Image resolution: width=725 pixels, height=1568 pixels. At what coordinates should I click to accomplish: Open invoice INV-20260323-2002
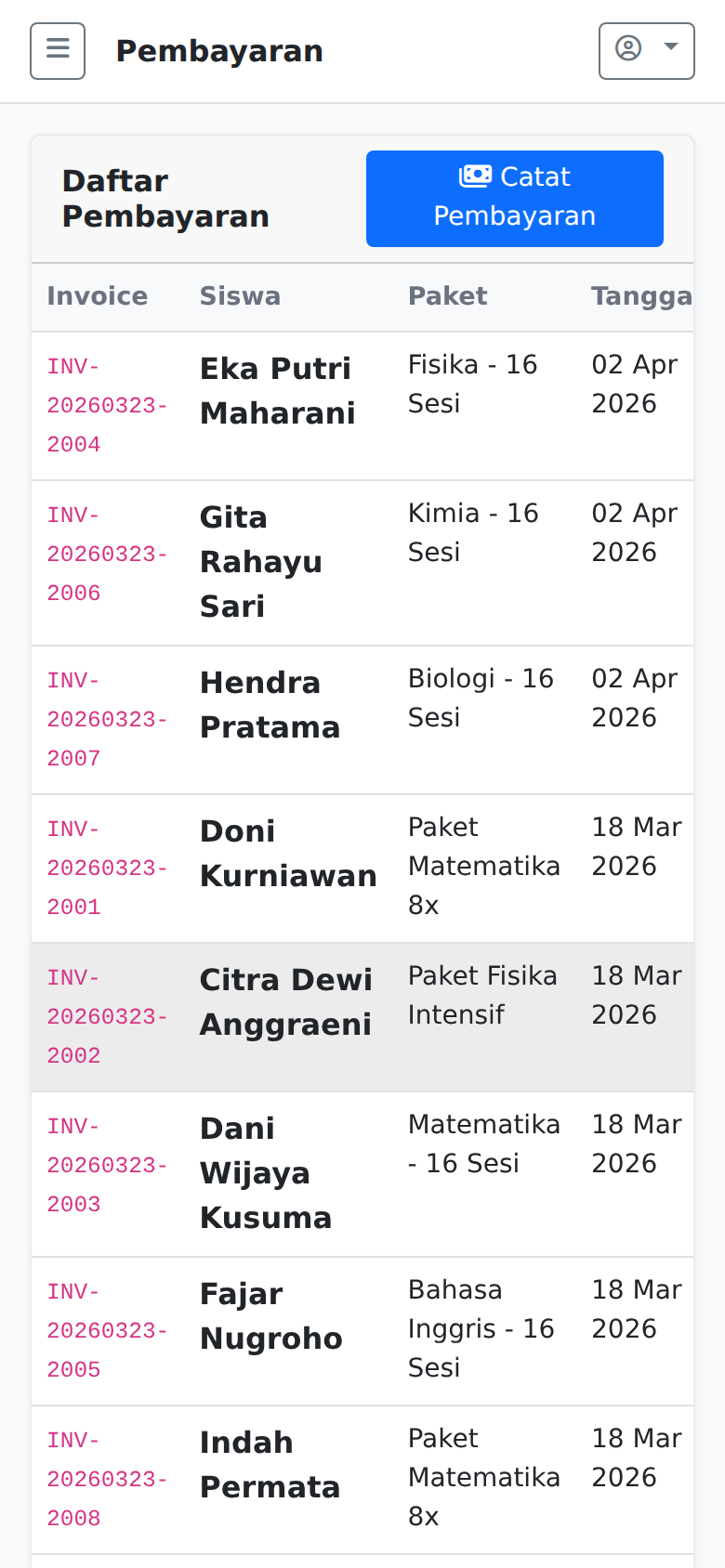pos(106,1017)
